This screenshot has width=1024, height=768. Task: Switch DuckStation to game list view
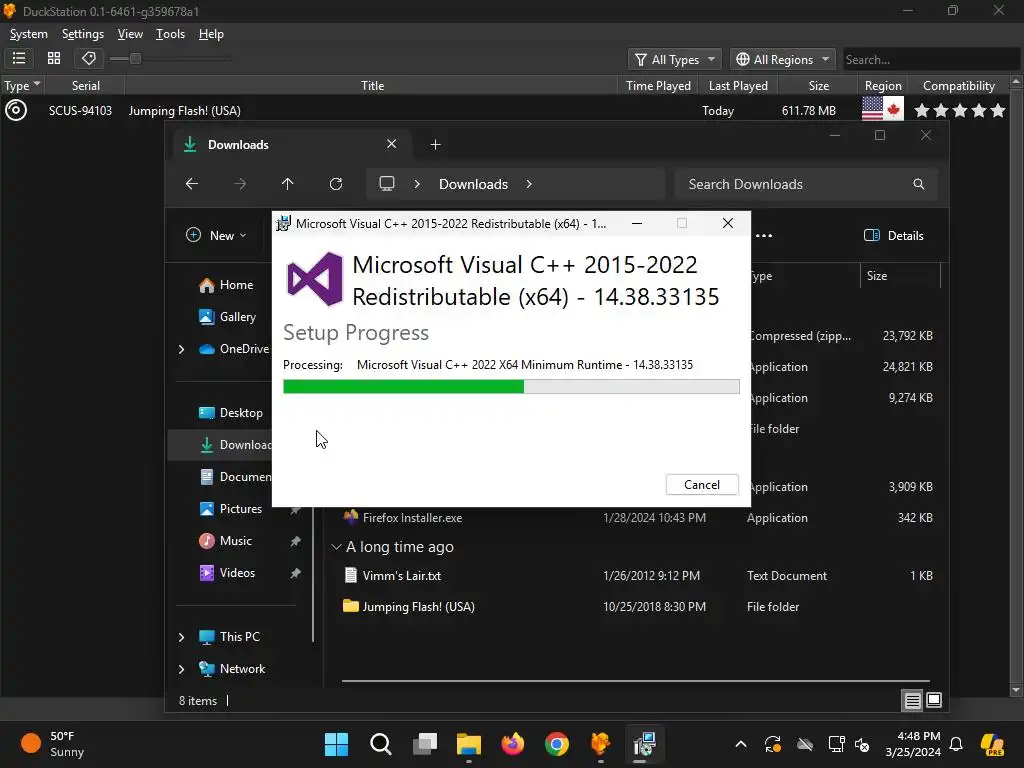point(19,59)
